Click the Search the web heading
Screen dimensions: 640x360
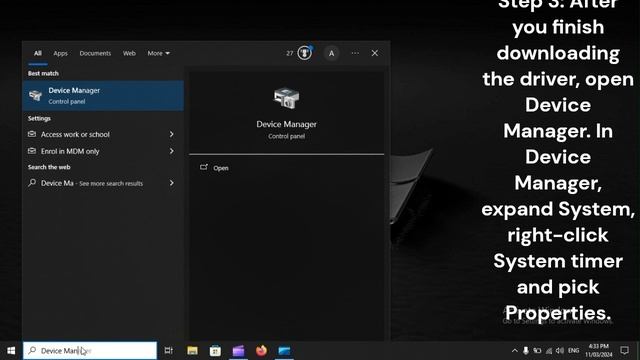[x=49, y=167]
